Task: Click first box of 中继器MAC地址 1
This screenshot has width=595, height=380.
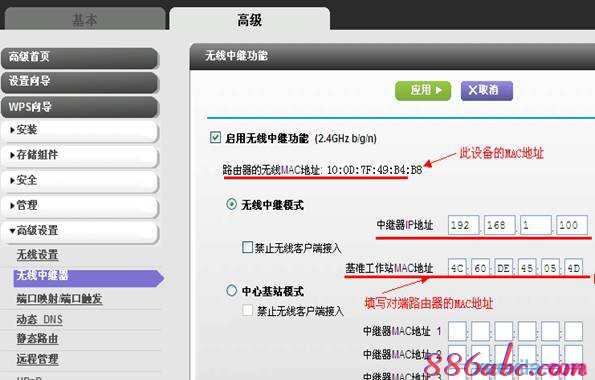Action: 457,331
